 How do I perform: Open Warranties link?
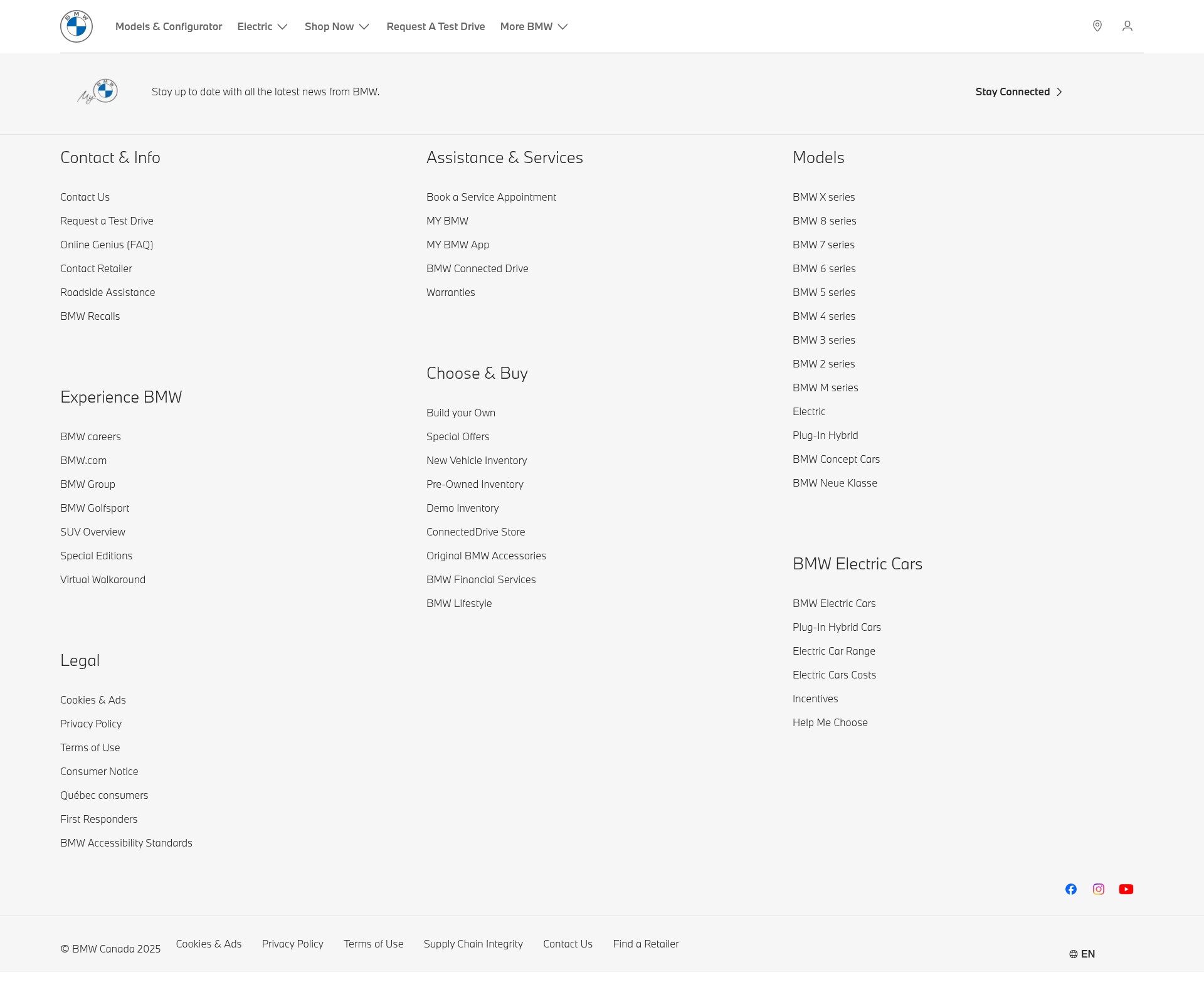point(450,292)
